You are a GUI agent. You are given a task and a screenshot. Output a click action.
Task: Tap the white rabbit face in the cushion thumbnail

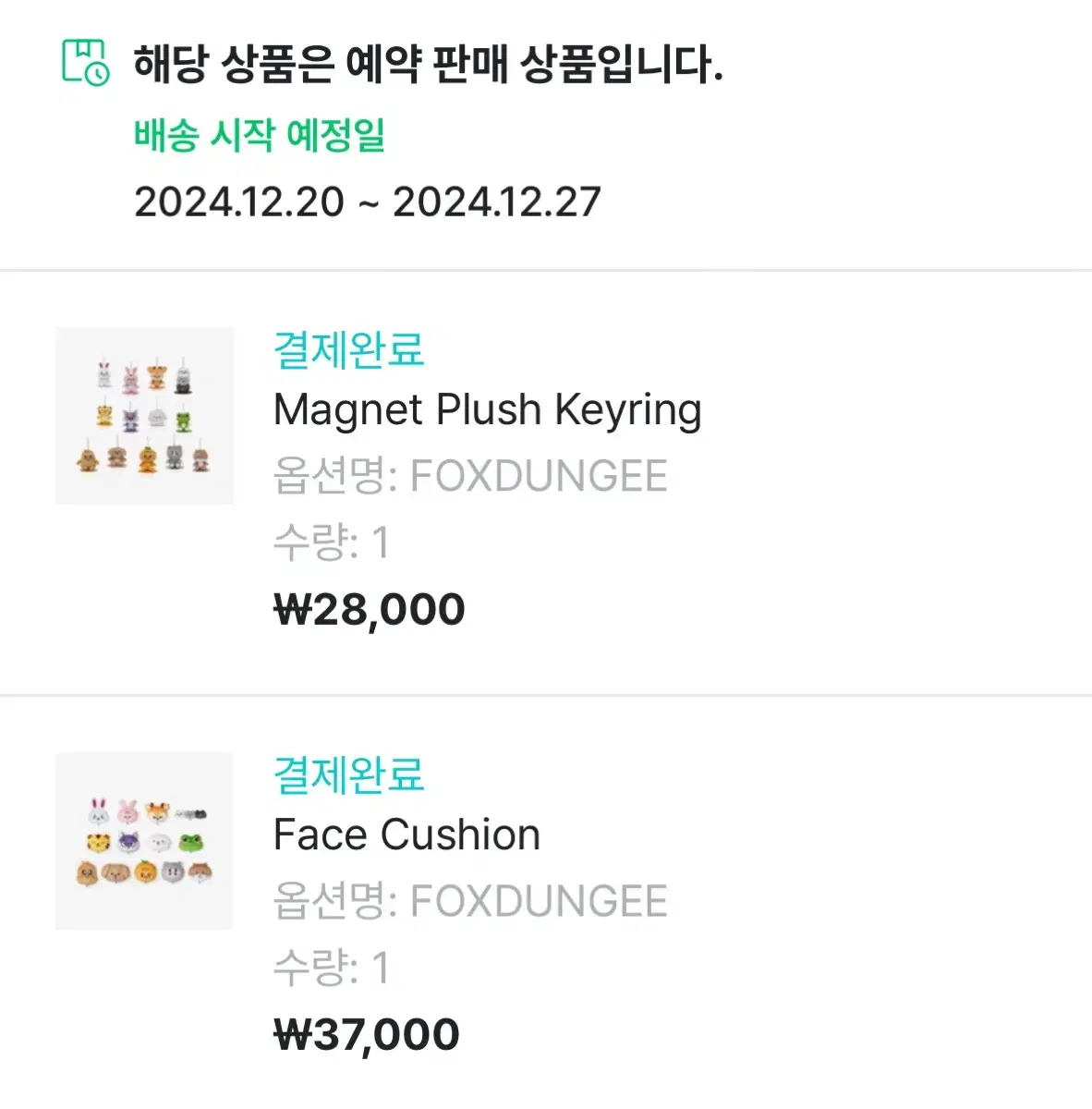(99, 812)
